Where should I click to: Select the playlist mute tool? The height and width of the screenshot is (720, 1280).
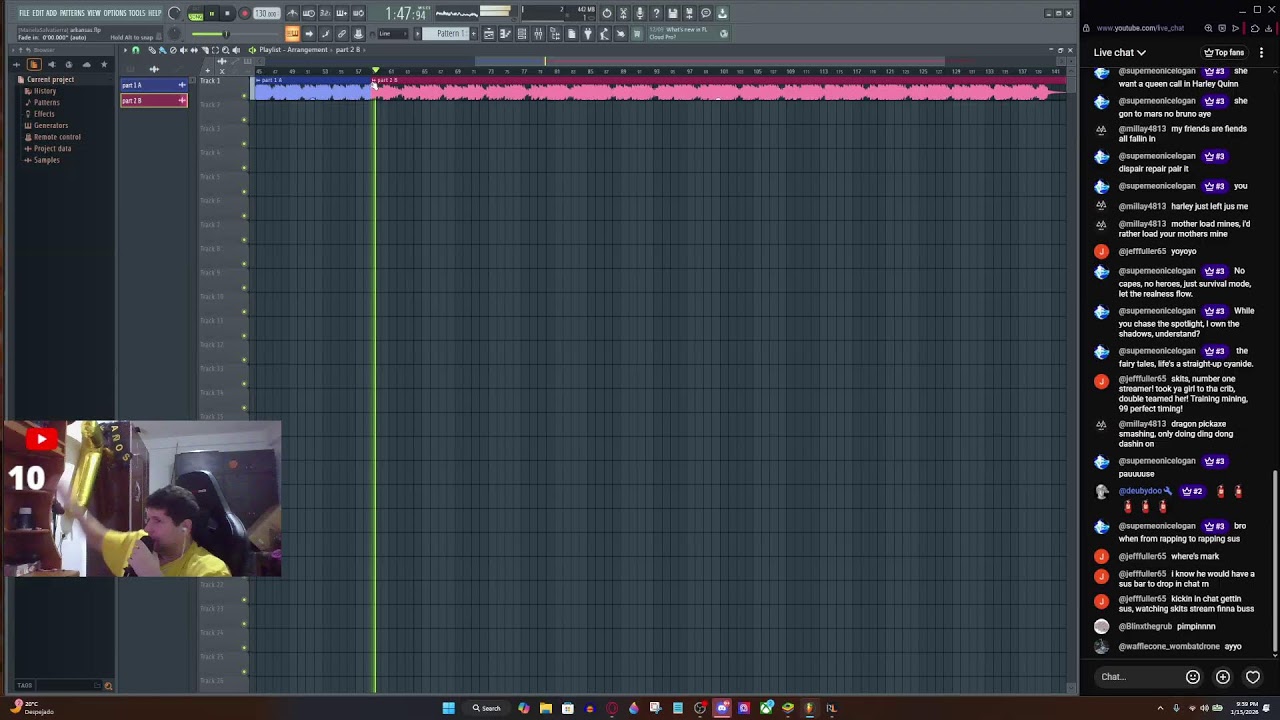[184, 50]
